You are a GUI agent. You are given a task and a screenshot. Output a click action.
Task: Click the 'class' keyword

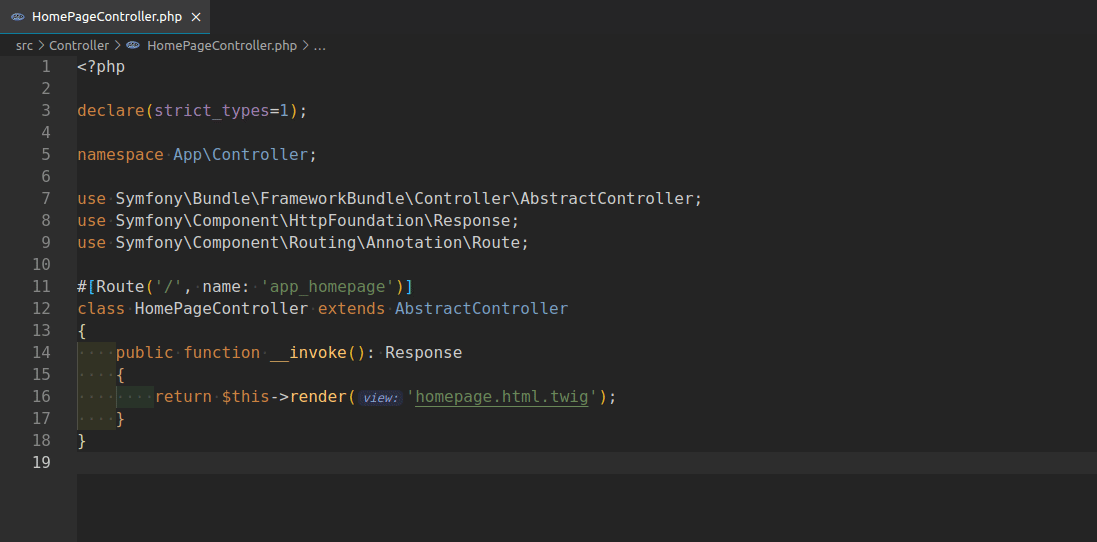pyautogui.click(x=101, y=308)
